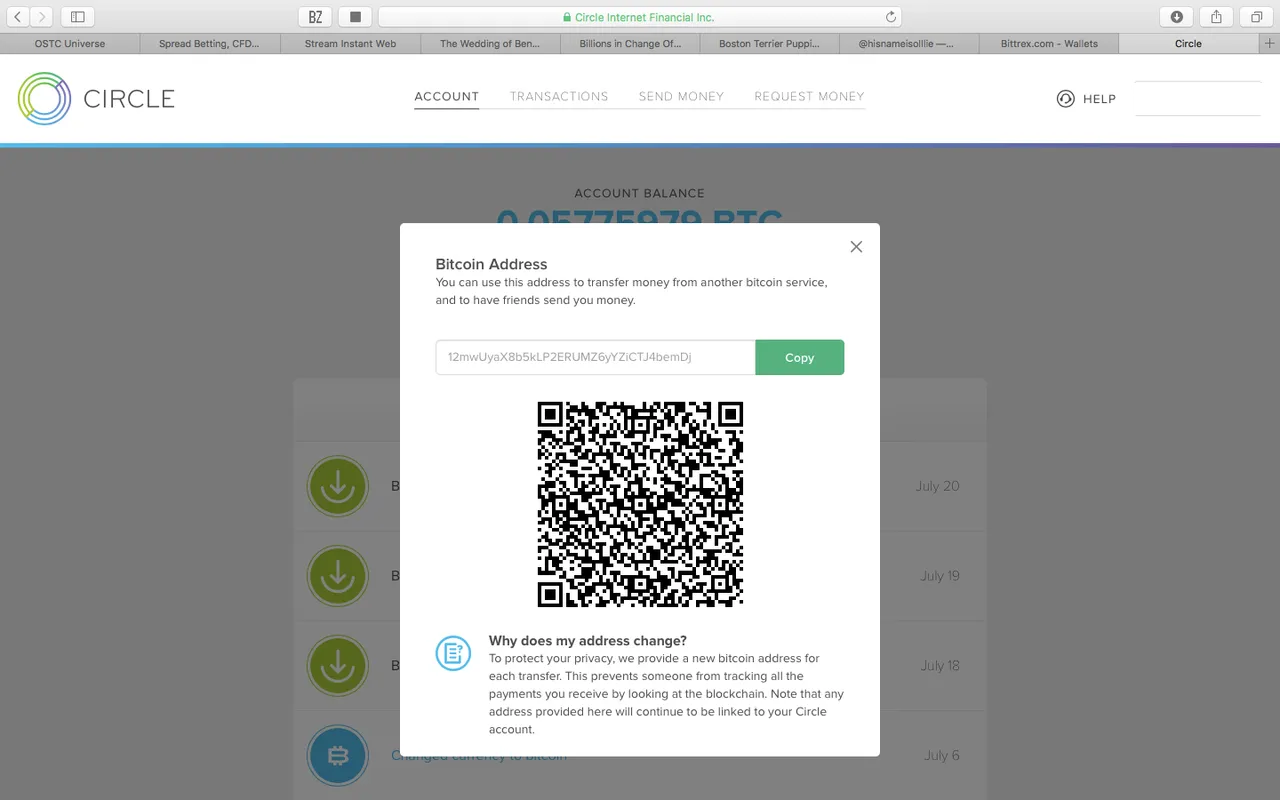Click the blue bitcoin currency icon
The height and width of the screenshot is (800, 1280).
(x=338, y=756)
